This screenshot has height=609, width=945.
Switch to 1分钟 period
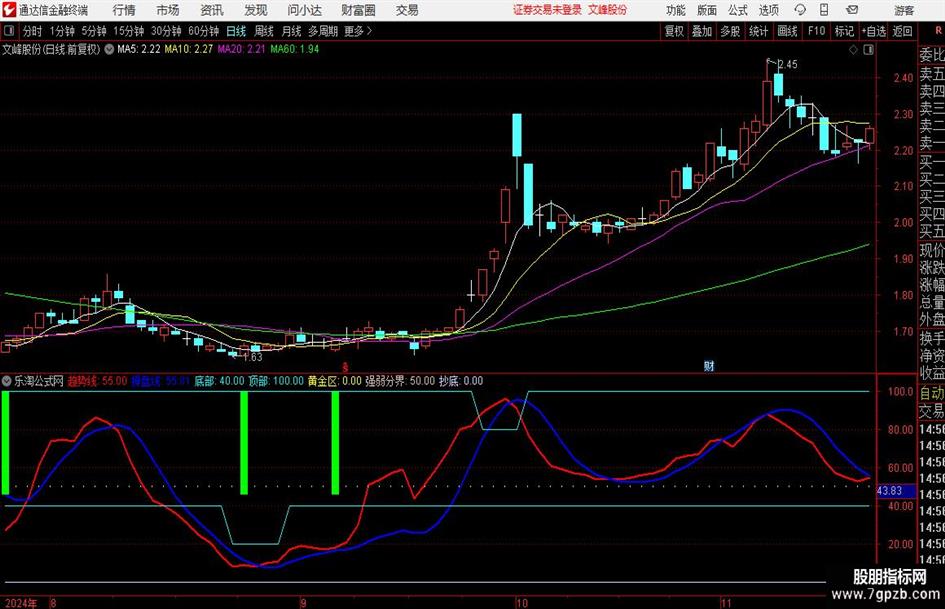click(x=61, y=31)
